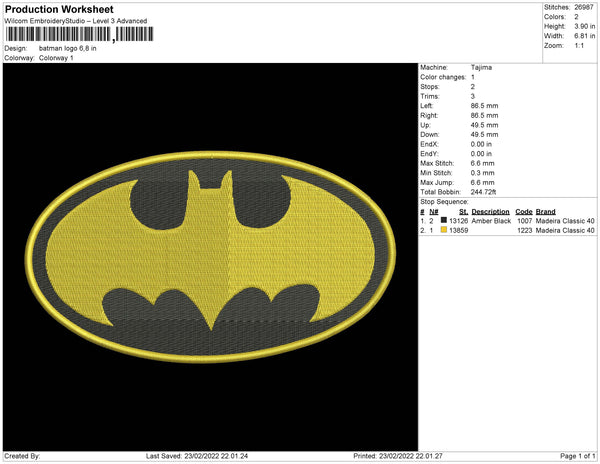Select the Up value 49.5 mm

(x=484, y=125)
